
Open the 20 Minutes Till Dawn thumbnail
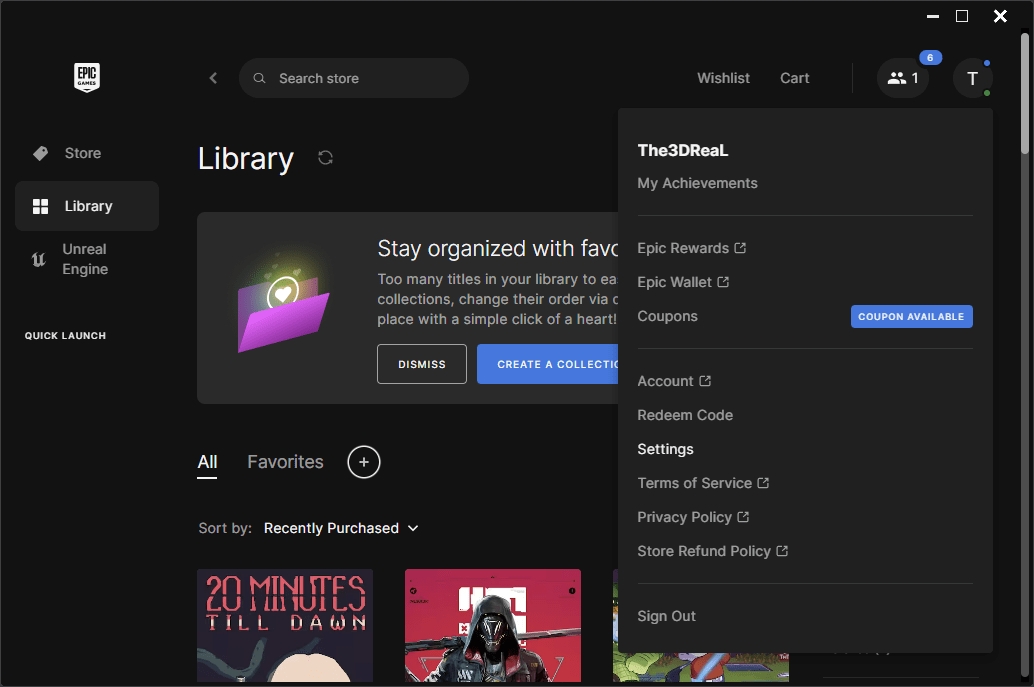pyautogui.click(x=285, y=625)
